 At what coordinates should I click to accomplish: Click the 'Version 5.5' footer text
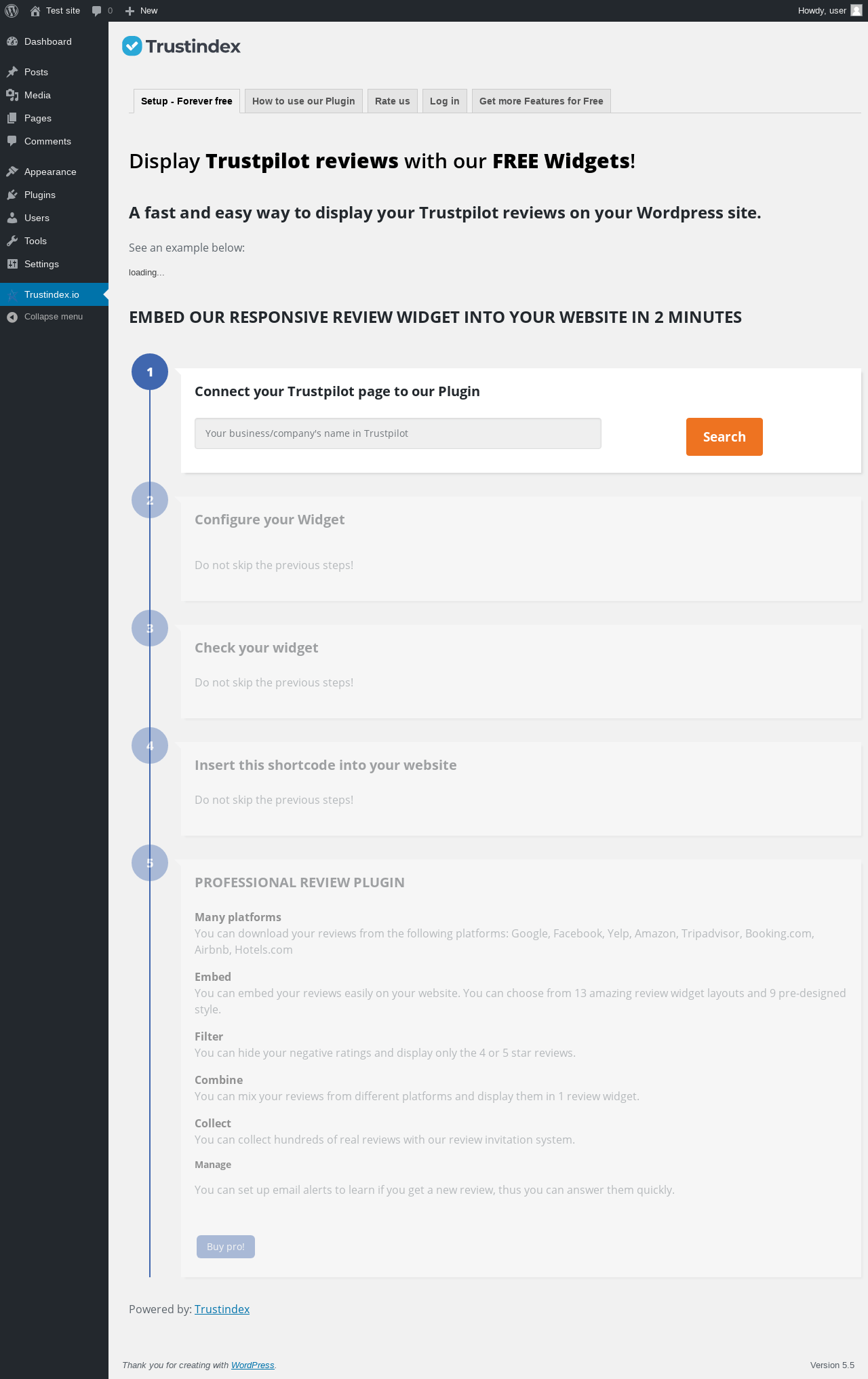tap(832, 1365)
